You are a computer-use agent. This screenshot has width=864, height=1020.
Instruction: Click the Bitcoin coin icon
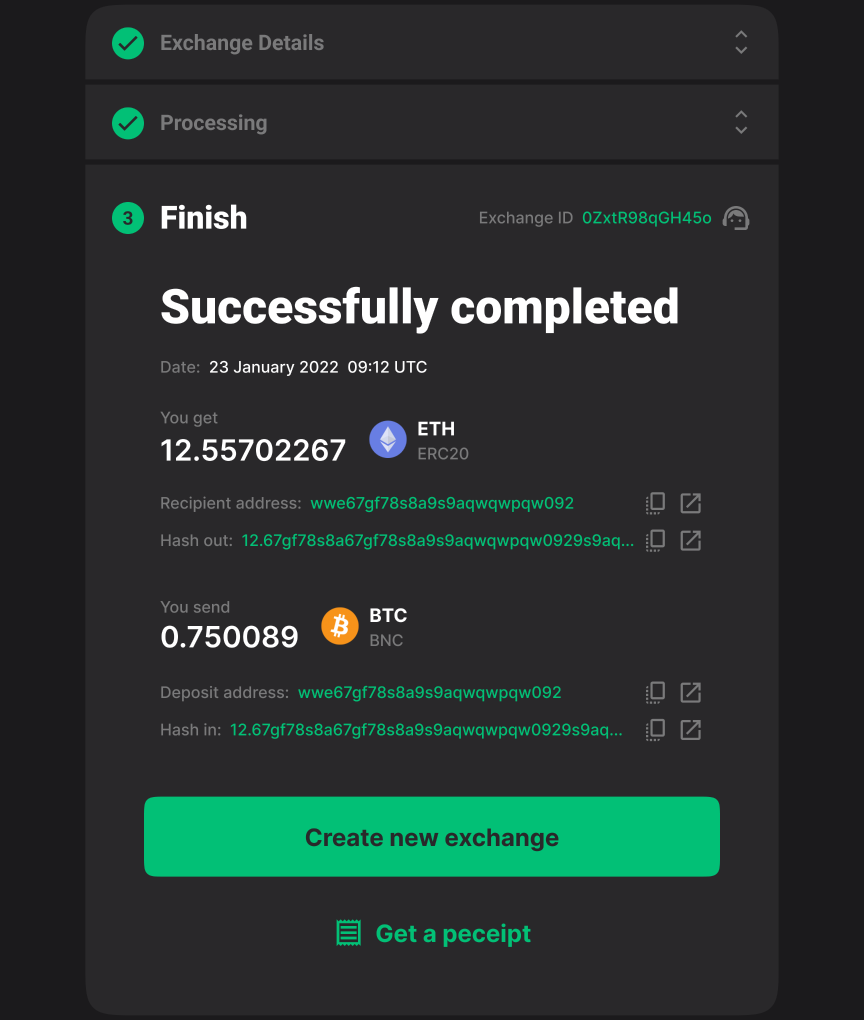click(340, 626)
